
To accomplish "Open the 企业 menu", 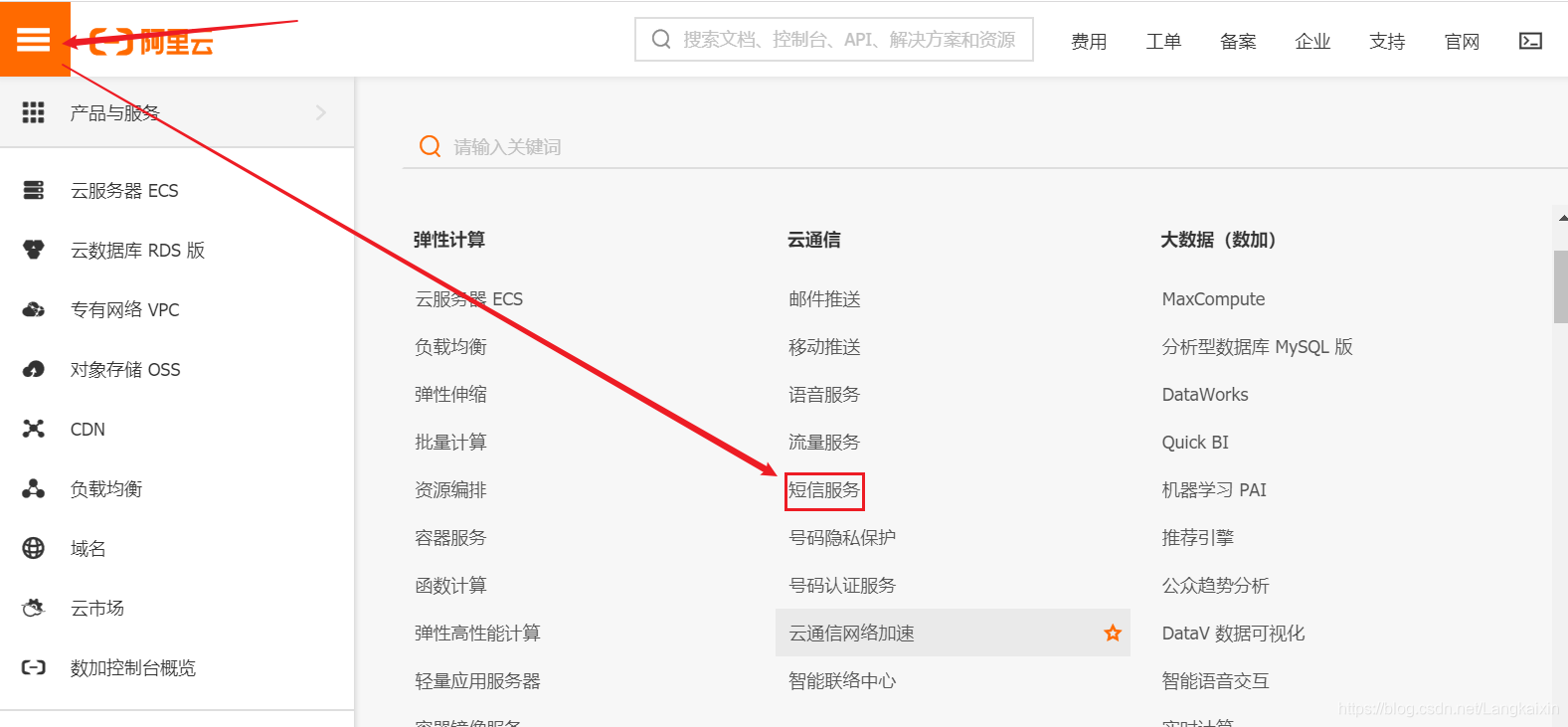I will pos(1312,41).
